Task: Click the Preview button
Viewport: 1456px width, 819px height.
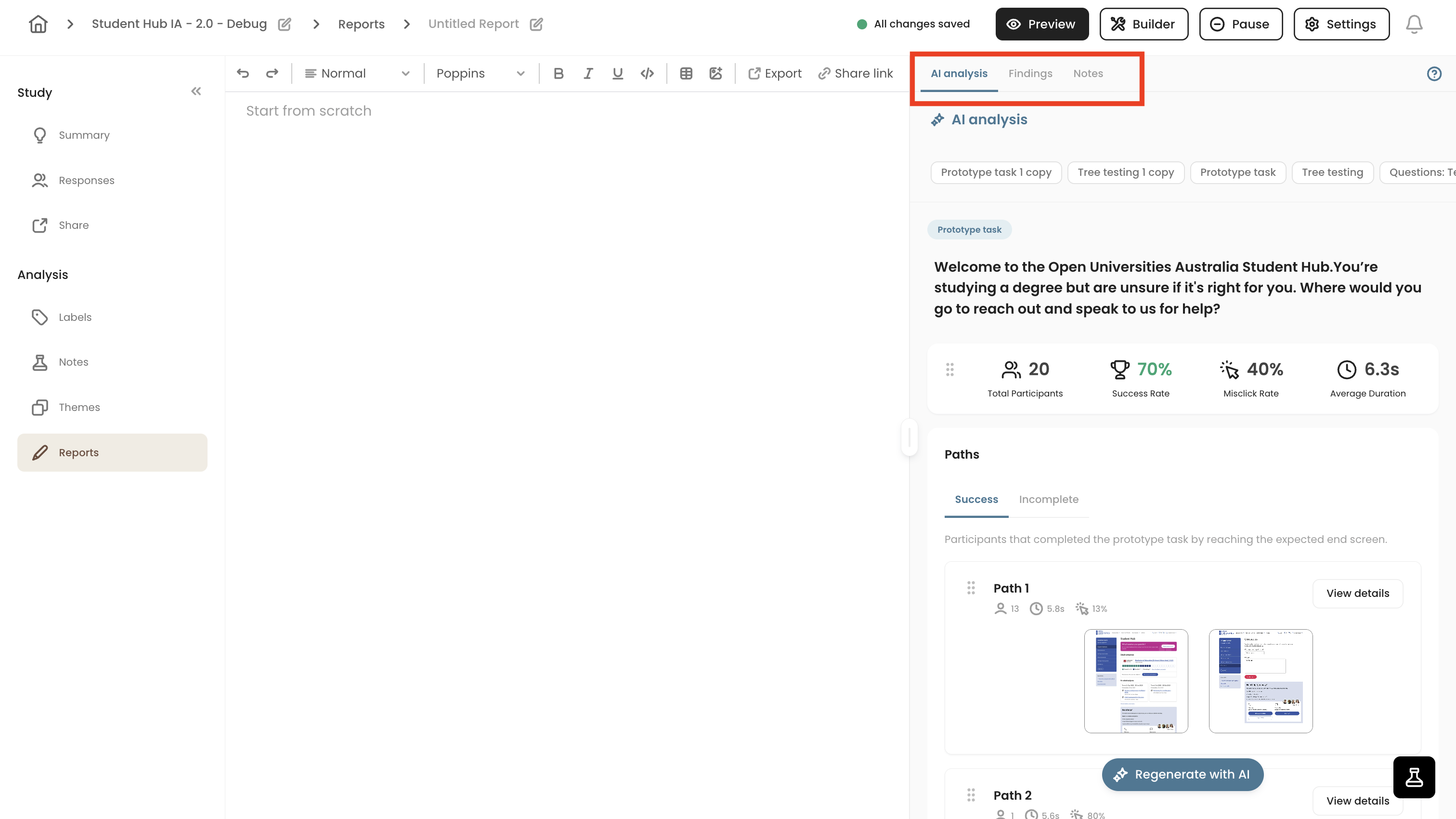Action: coord(1042,24)
